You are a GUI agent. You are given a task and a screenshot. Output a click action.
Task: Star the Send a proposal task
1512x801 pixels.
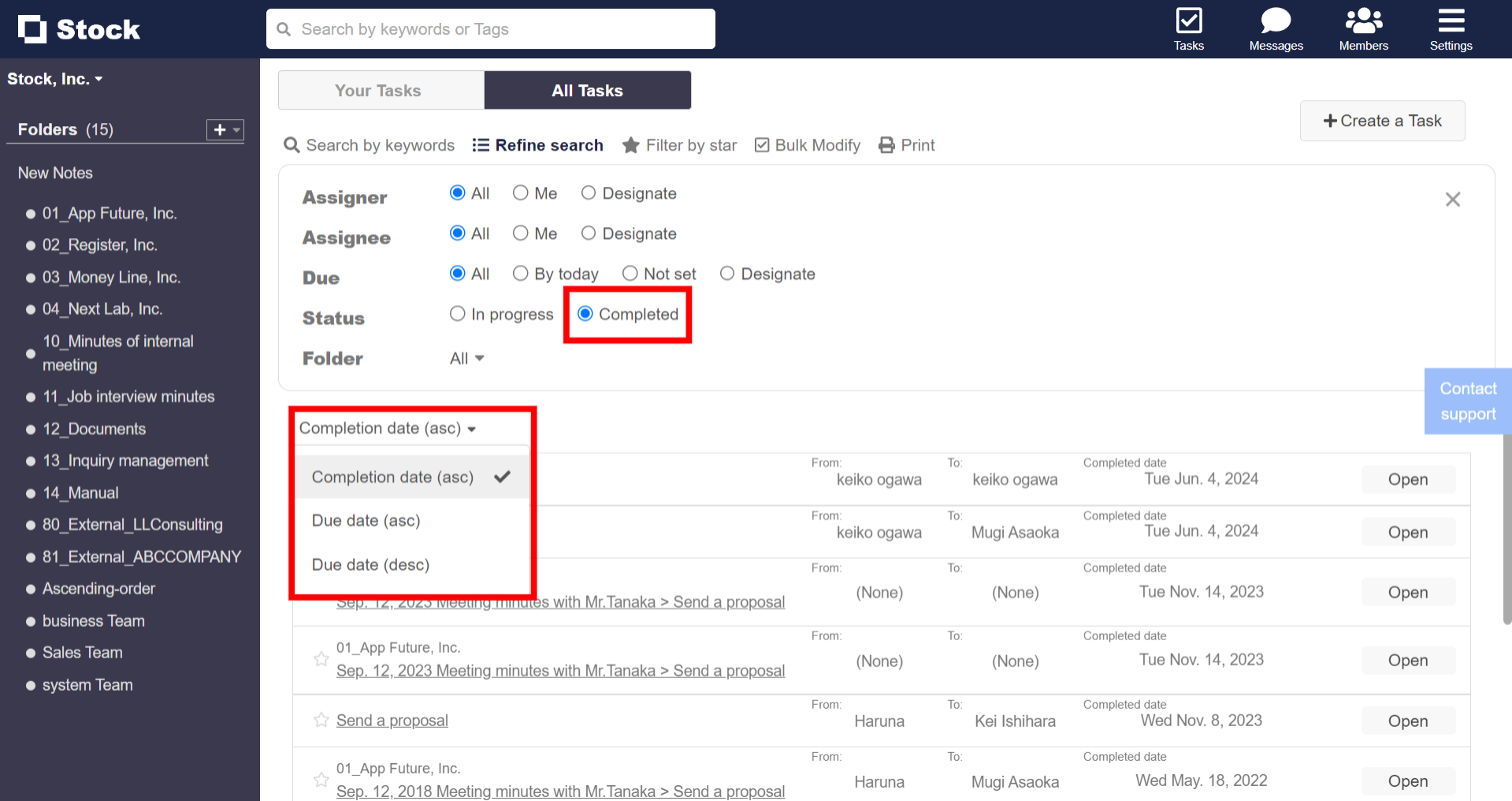click(321, 720)
